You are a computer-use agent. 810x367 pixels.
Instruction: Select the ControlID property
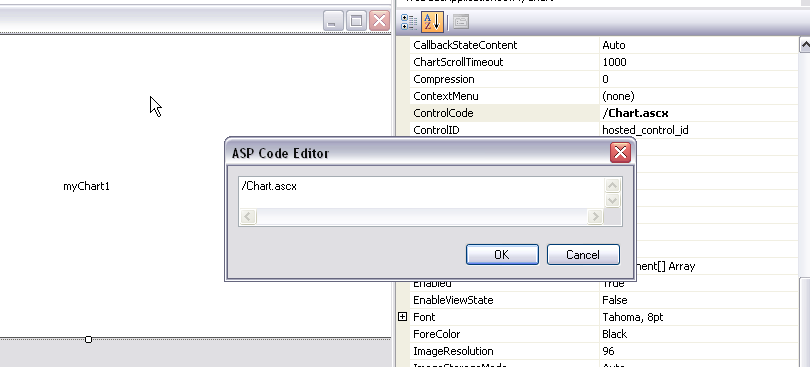click(437, 130)
